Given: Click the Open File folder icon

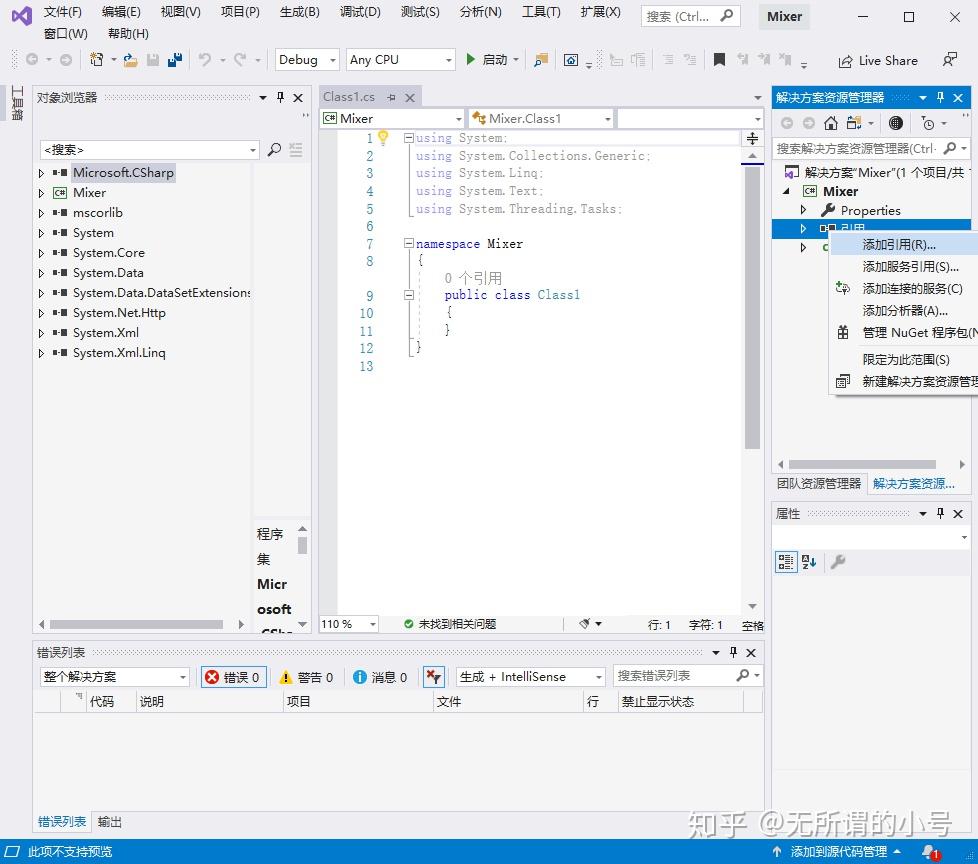Looking at the screenshot, I should [130, 60].
